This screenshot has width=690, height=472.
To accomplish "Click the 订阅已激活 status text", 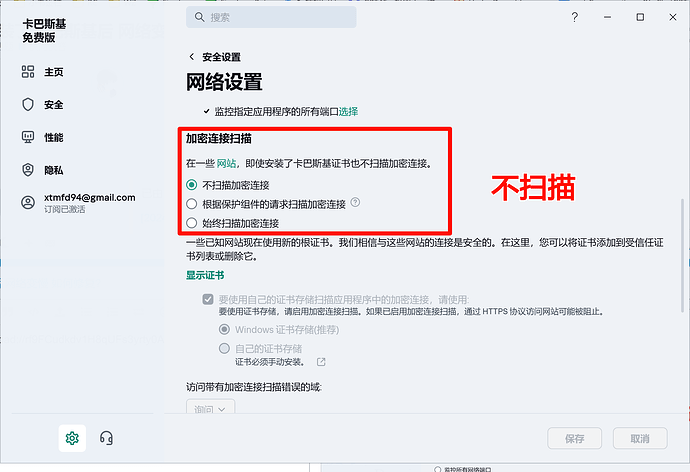I will [65, 209].
